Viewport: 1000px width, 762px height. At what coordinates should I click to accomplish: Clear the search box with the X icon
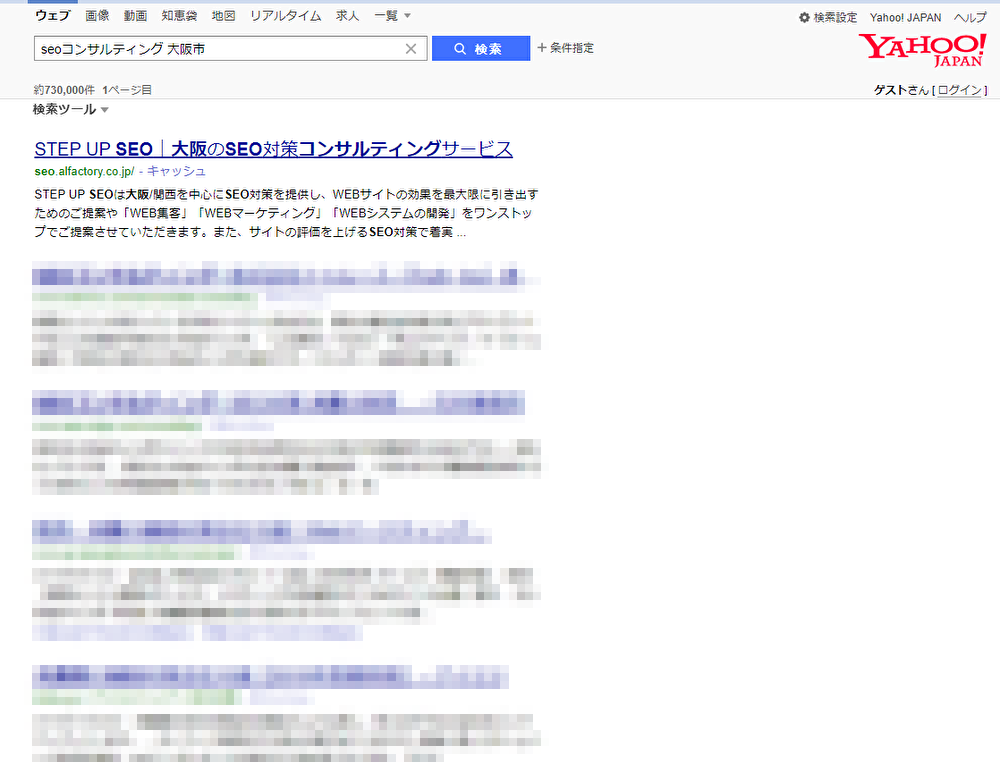(411, 49)
